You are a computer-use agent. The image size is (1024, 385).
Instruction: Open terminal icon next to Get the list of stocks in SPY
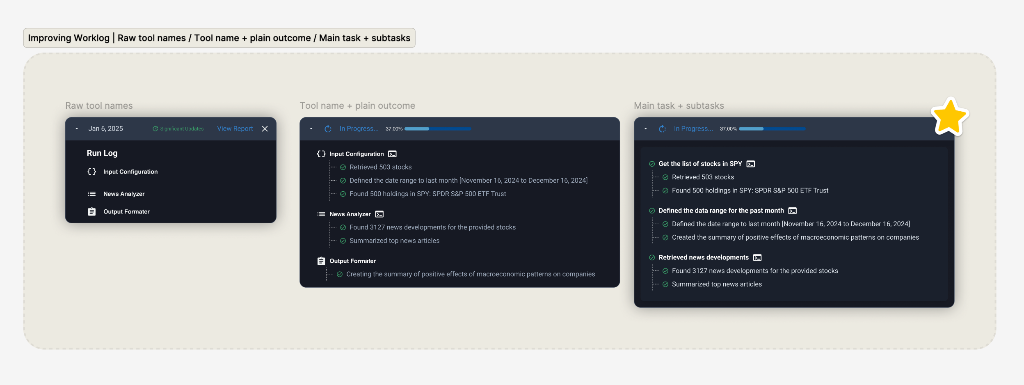tap(750, 164)
